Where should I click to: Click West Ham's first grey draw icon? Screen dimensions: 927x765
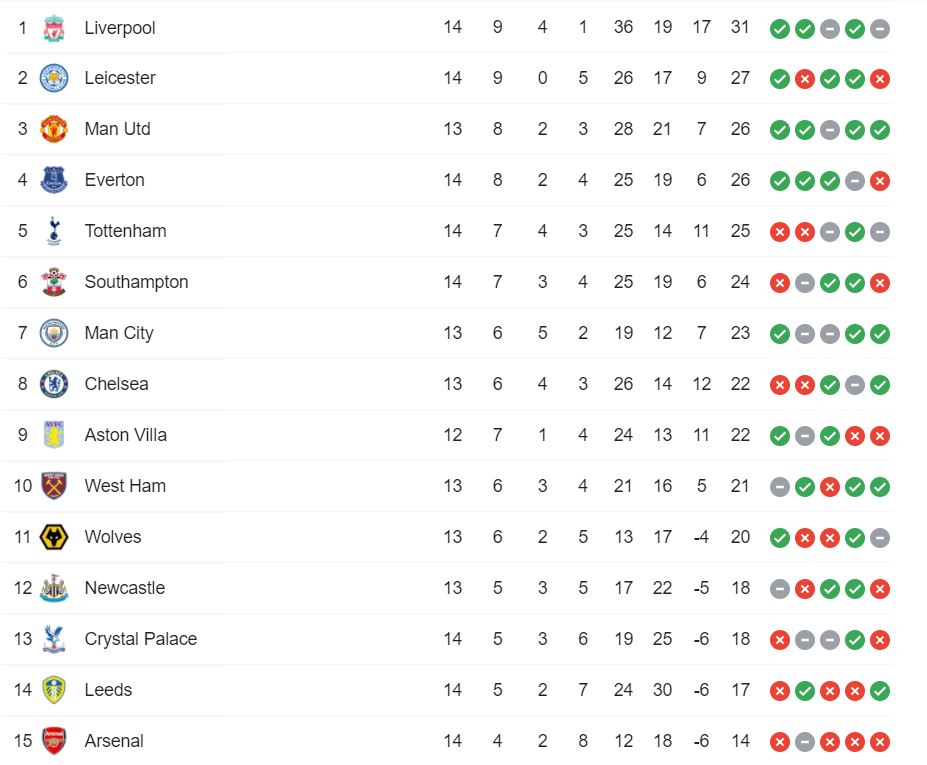pyautogui.click(x=780, y=487)
